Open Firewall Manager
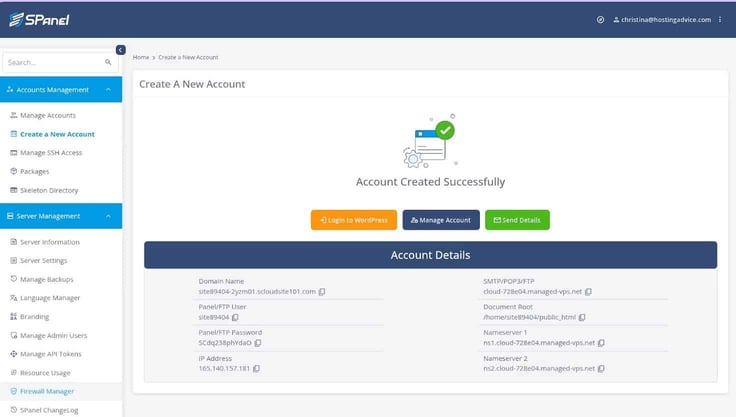Viewport: 736px width, 417px height. (46, 391)
